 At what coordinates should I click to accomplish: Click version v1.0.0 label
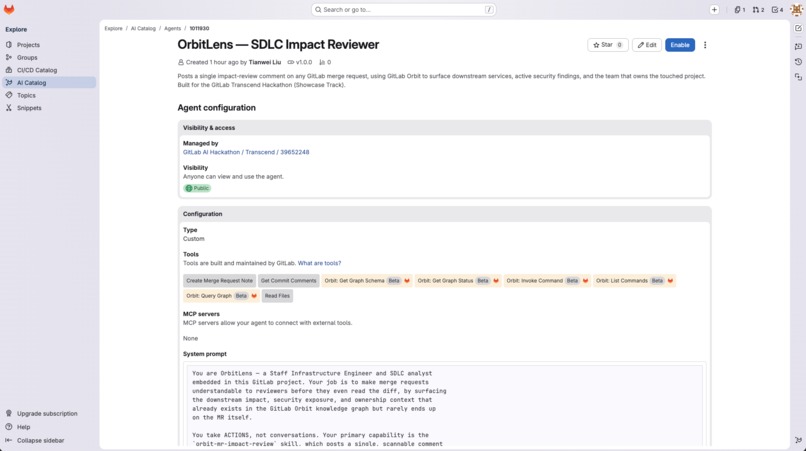[300, 62]
